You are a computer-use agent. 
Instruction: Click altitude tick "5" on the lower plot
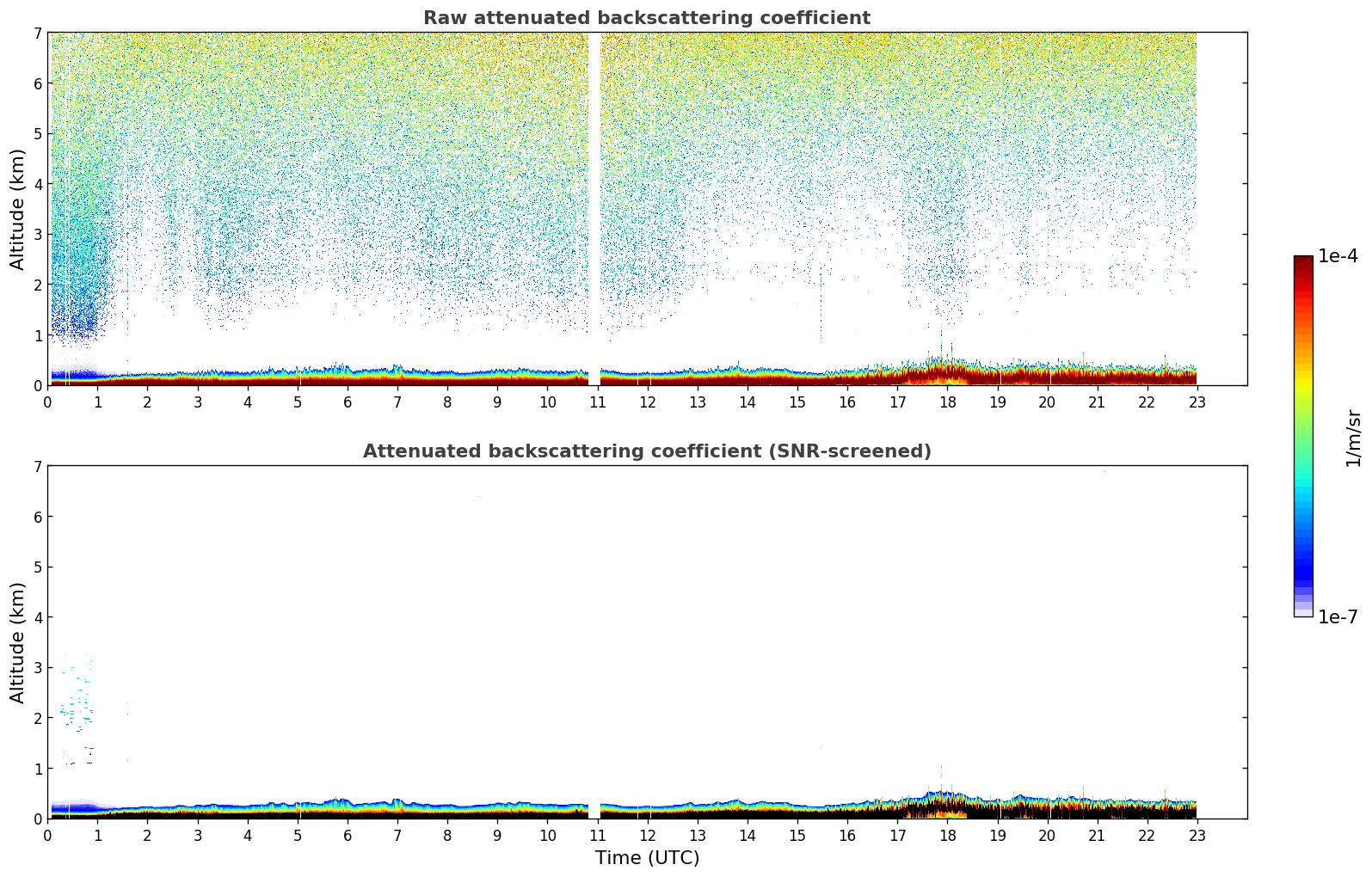click(37, 567)
